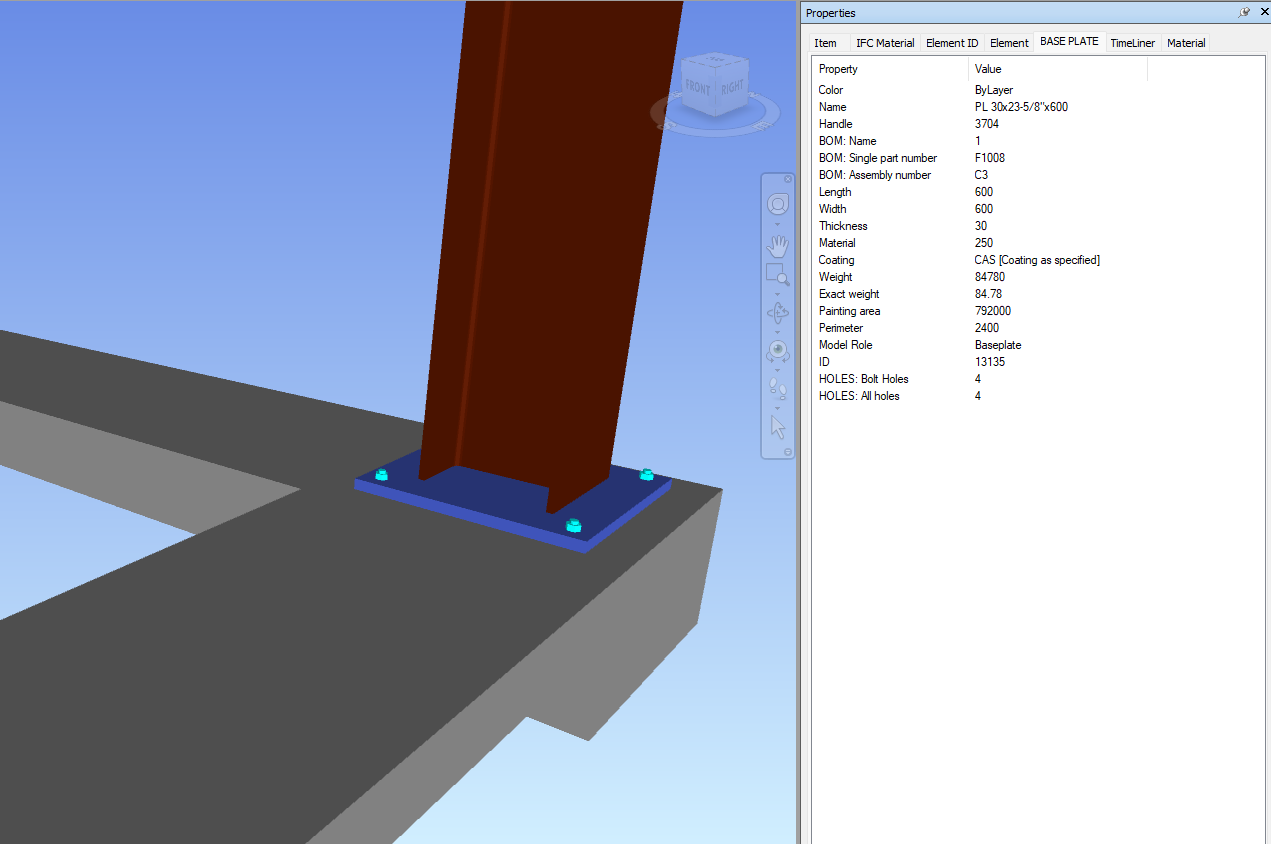Switch to the IFC Material tab
Image resolution: width=1271 pixels, height=844 pixels.
point(885,43)
